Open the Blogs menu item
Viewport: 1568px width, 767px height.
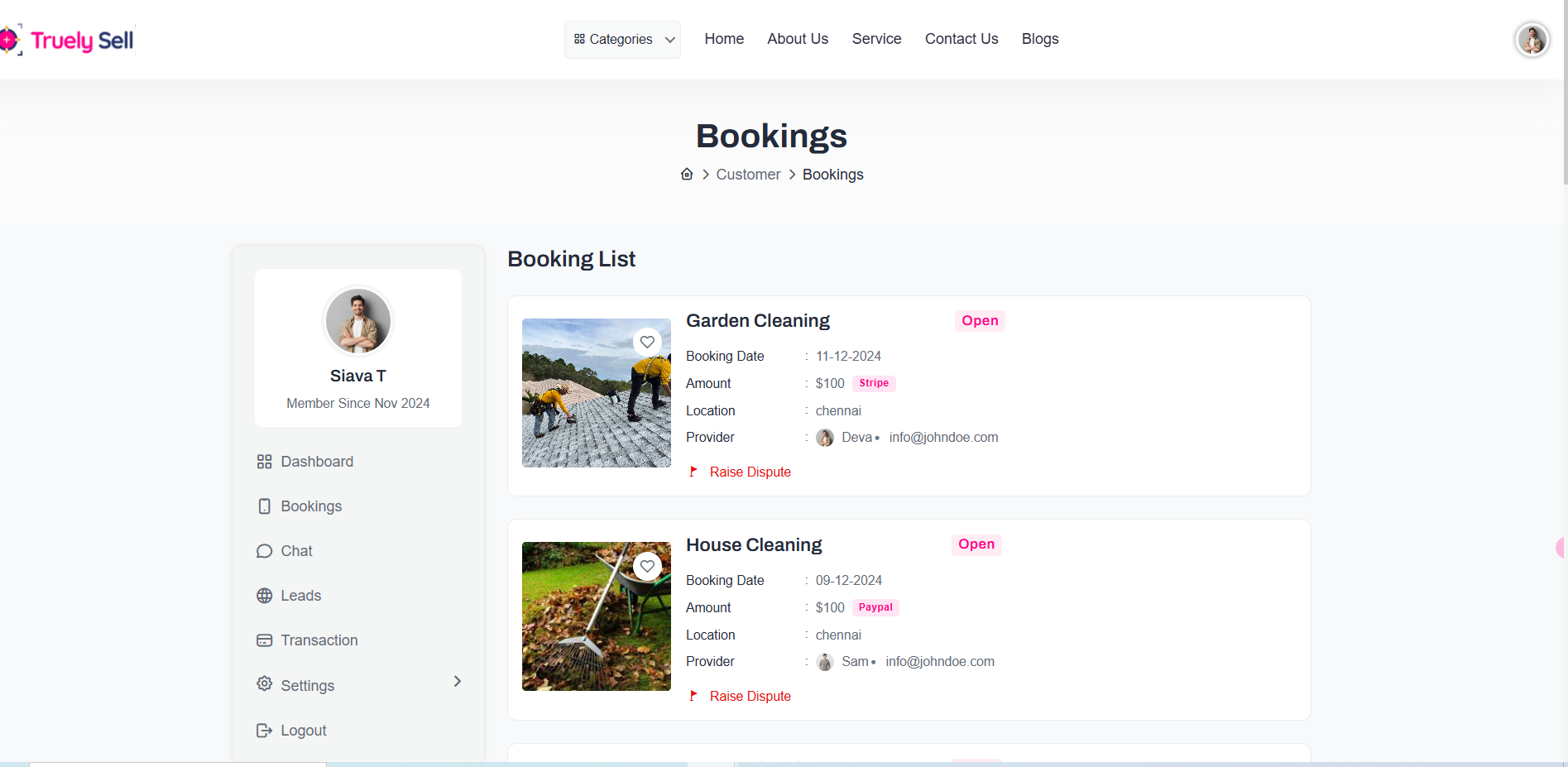pos(1039,39)
